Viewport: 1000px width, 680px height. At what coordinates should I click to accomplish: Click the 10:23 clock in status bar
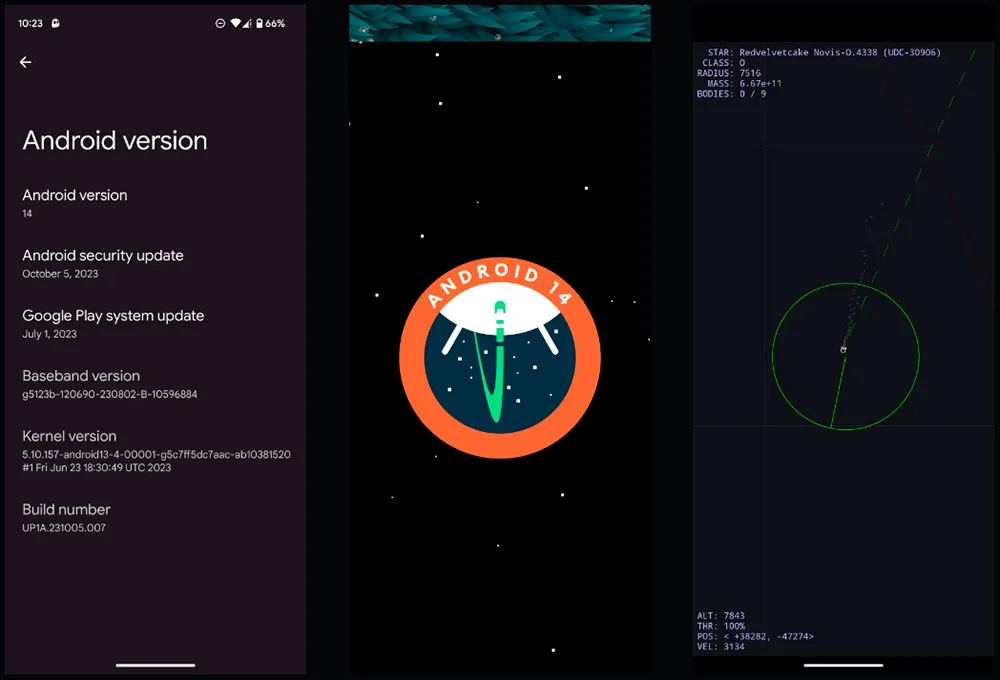pyautogui.click(x=30, y=23)
